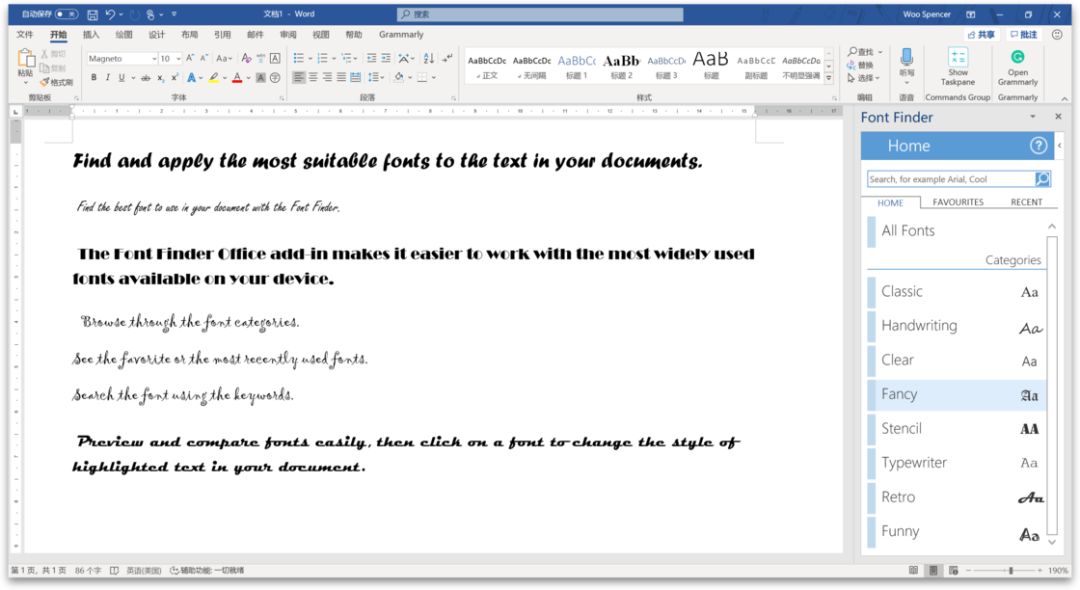Open the Change Case Aa dropdown
This screenshot has width=1080, height=590.
pos(224,59)
